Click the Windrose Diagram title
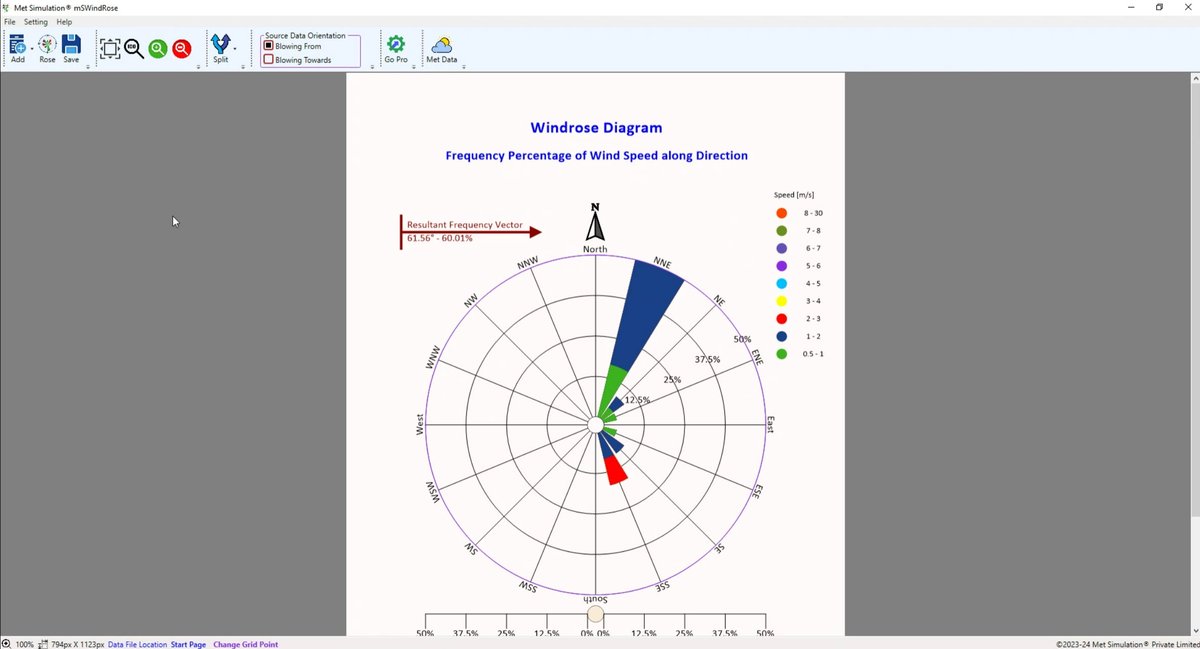This screenshot has height=649, width=1200. 596,128
